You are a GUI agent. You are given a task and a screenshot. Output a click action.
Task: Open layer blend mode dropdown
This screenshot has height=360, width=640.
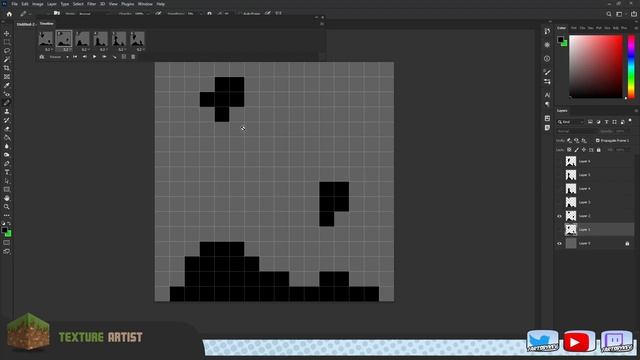tap(576, 131)
